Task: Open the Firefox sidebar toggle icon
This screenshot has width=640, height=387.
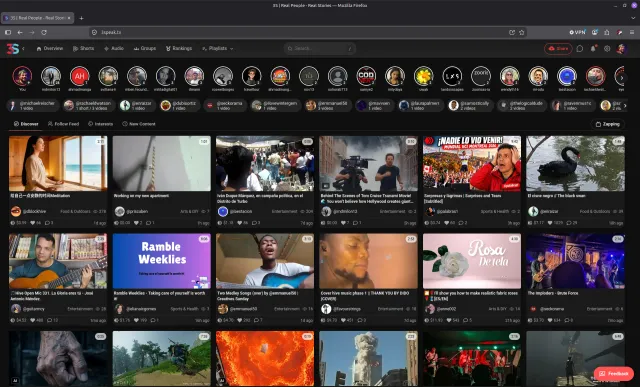Action: (8, 32)
